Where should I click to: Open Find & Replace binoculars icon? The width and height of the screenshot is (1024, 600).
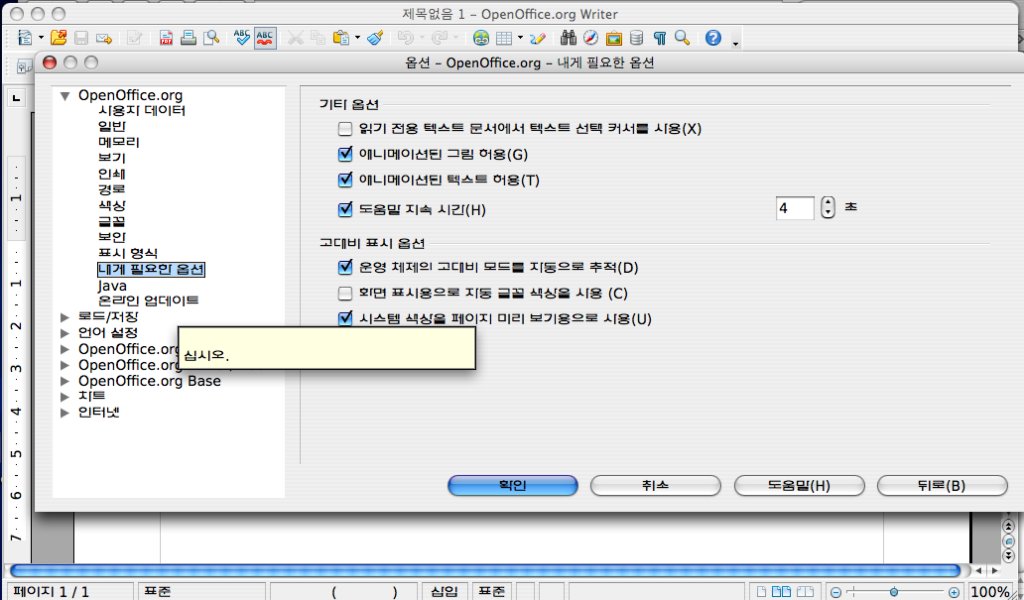(x=568, y=38)
